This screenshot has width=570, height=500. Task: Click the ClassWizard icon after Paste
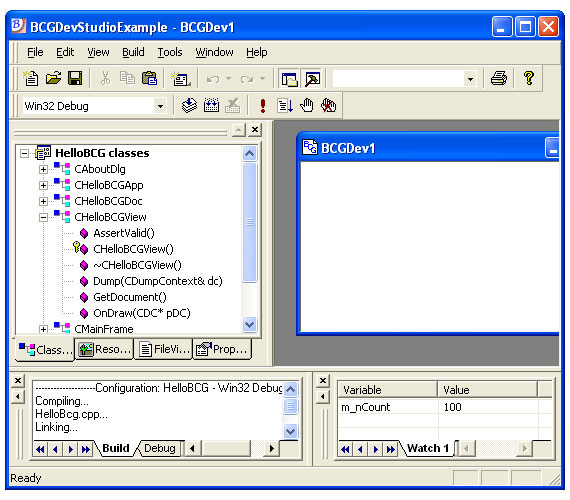180,78
